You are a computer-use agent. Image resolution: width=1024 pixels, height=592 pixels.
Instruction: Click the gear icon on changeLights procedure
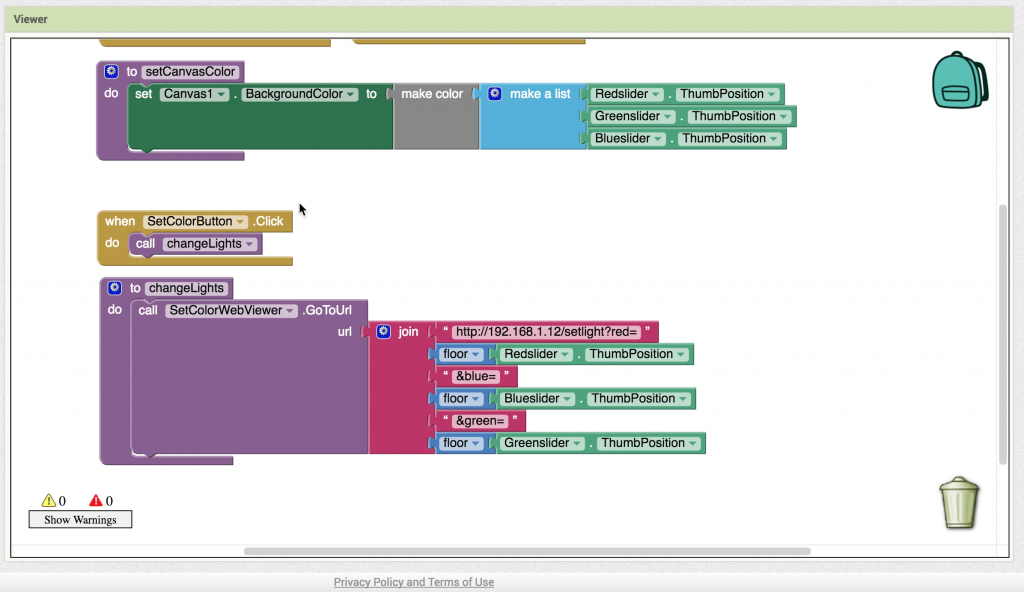[x=115, y=288]
